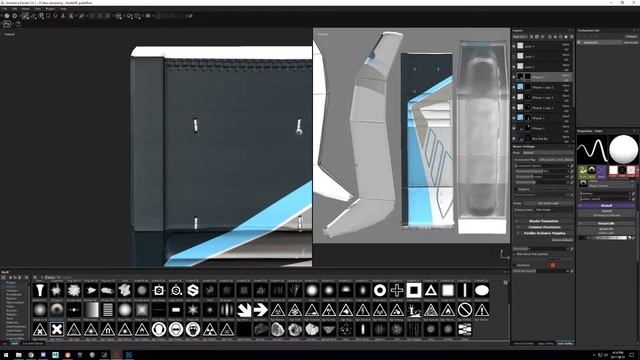Image resolution: width=640 pixels, height=360 pixels.
Task: Select the six-point star alpha
Action: tap(193, 310)
